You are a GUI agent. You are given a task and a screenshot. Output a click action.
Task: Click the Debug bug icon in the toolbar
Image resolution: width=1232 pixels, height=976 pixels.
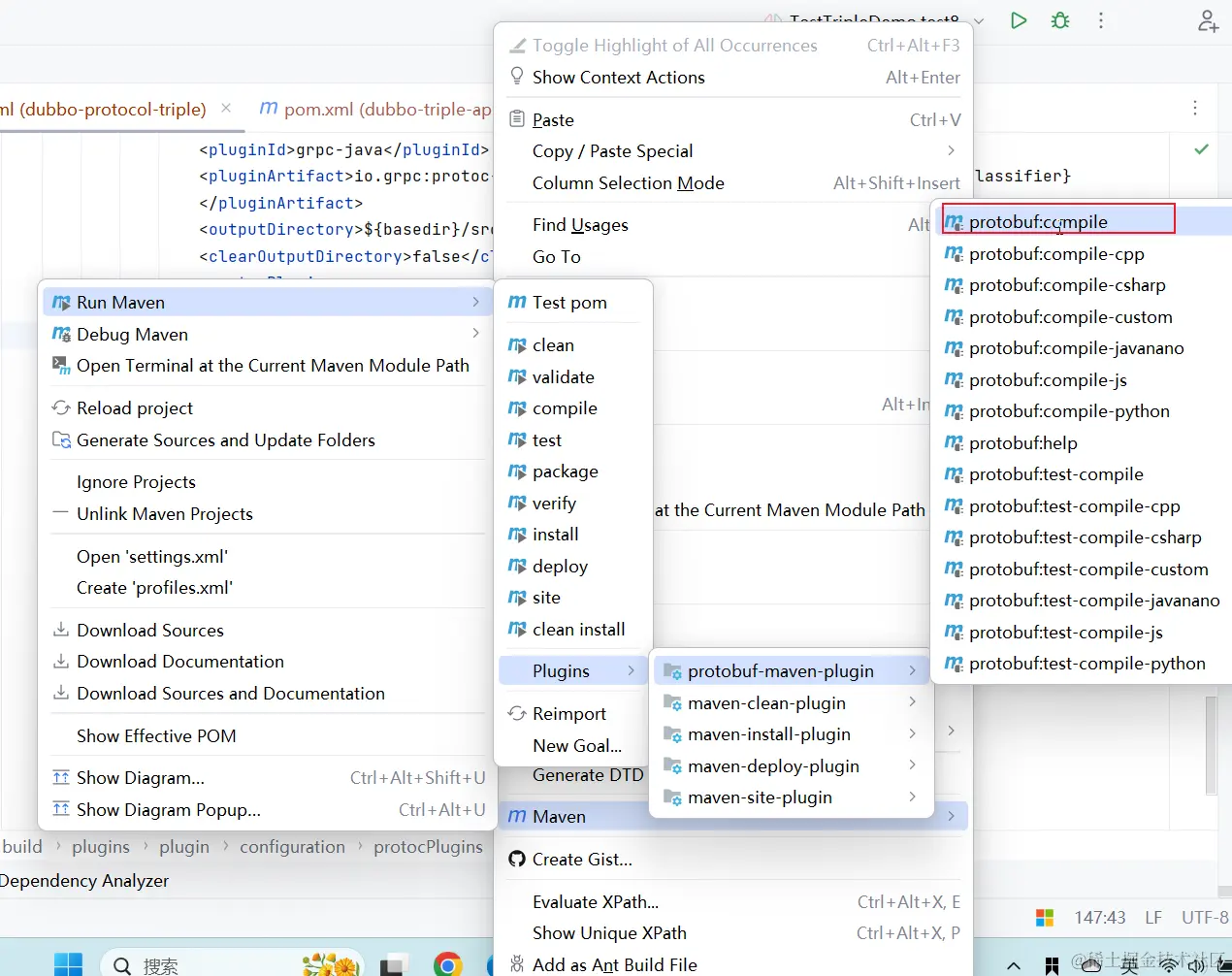pos(1060,20)
